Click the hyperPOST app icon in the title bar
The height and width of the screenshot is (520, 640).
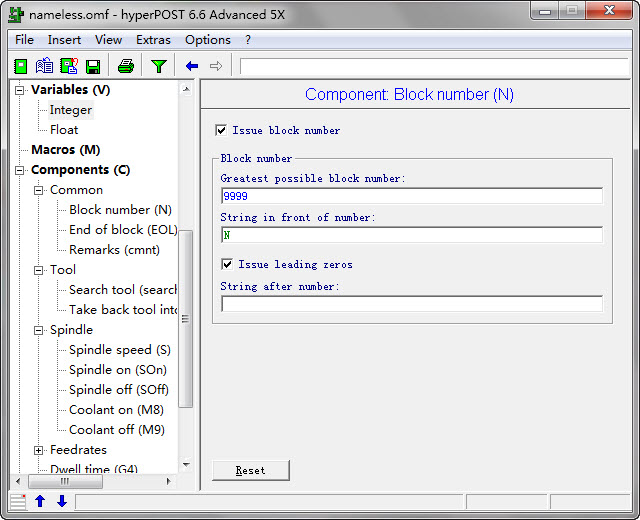16,15
